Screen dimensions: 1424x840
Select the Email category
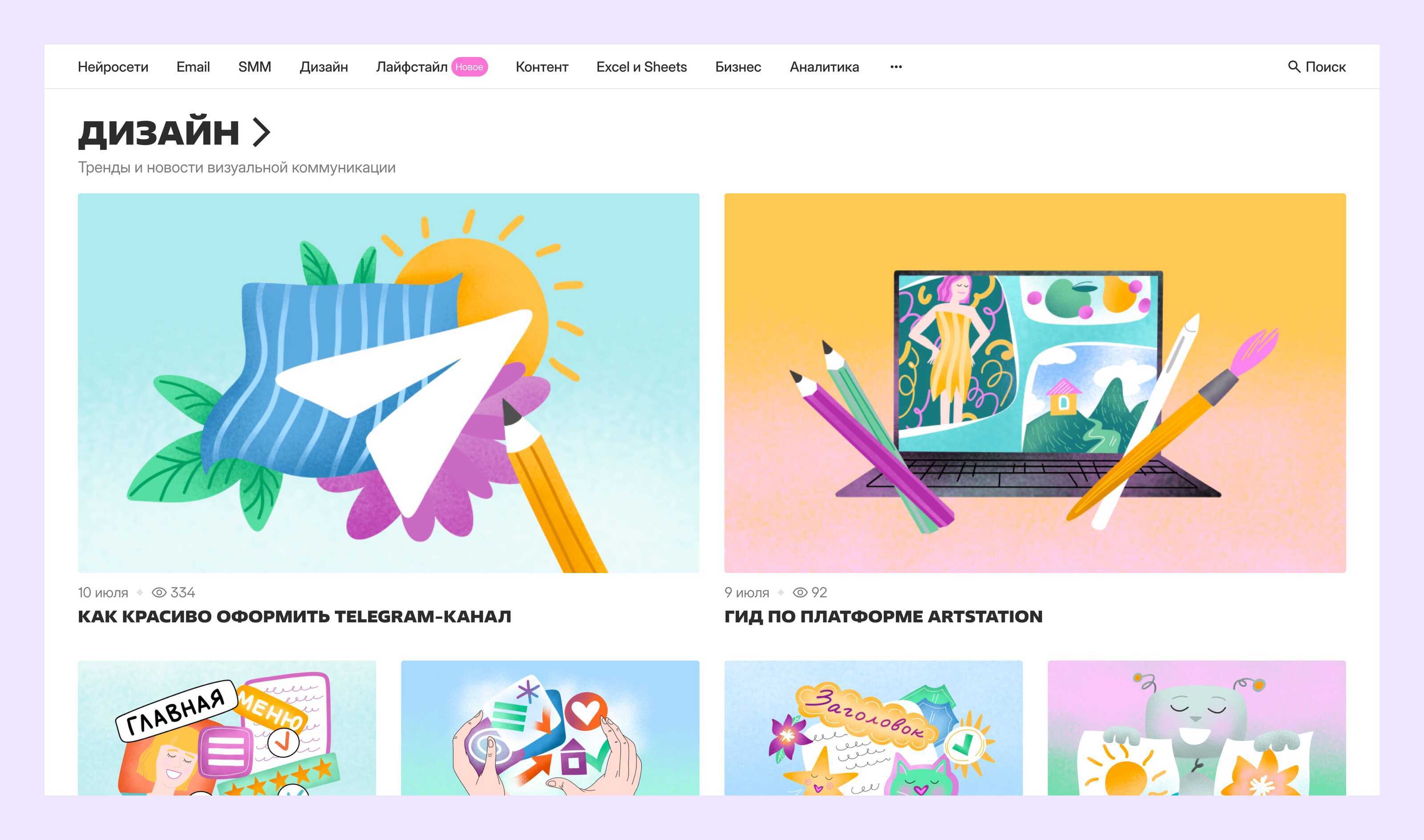pyautogui.click(x=193, y=67)
